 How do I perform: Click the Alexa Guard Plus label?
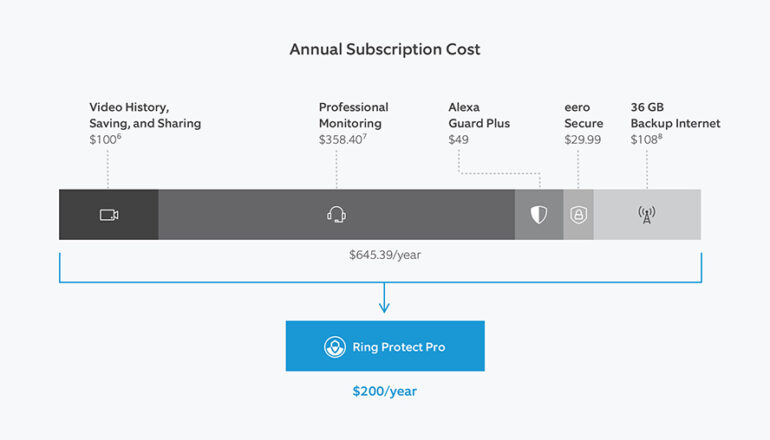[x=479, y=115]
